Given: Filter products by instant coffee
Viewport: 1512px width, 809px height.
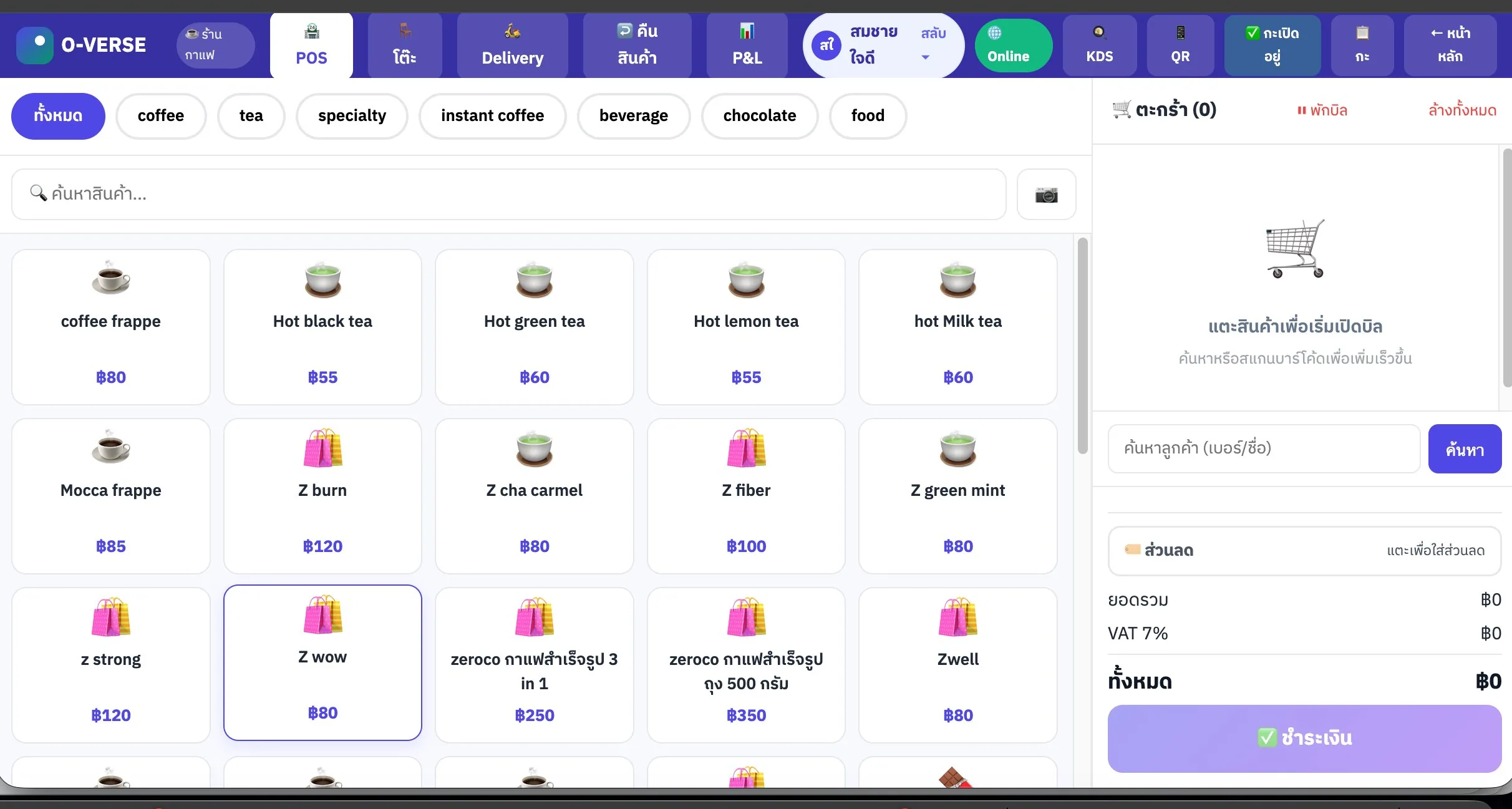Looking at the screenshot, I should (492, 116).
